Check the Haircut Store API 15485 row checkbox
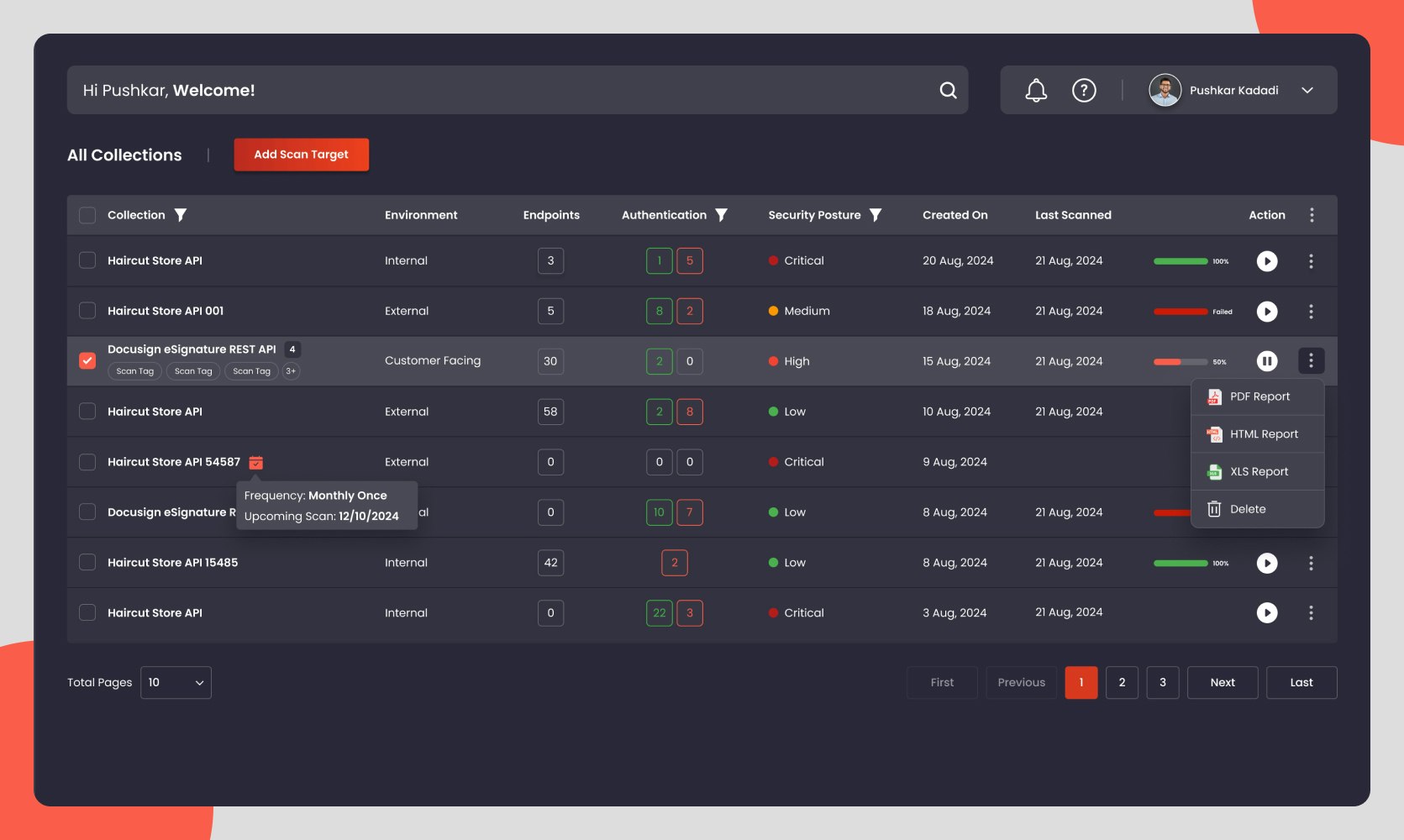The width and height of the screenshot is (1404, 840). pyautogui.click(x=87, y=562)
